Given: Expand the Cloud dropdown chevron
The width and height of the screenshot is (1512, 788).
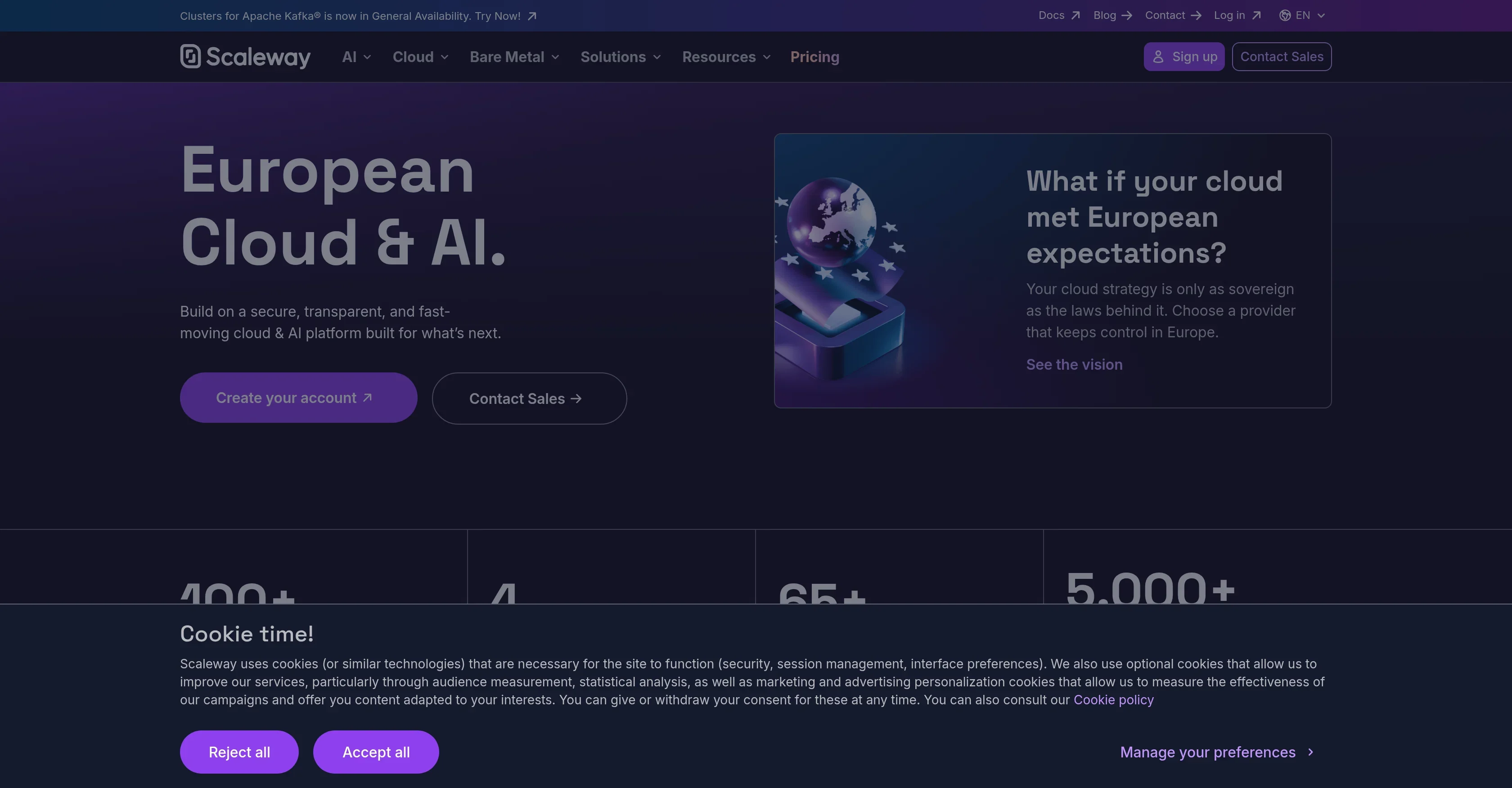Looking at the screenshot, I should pos(444,57).
